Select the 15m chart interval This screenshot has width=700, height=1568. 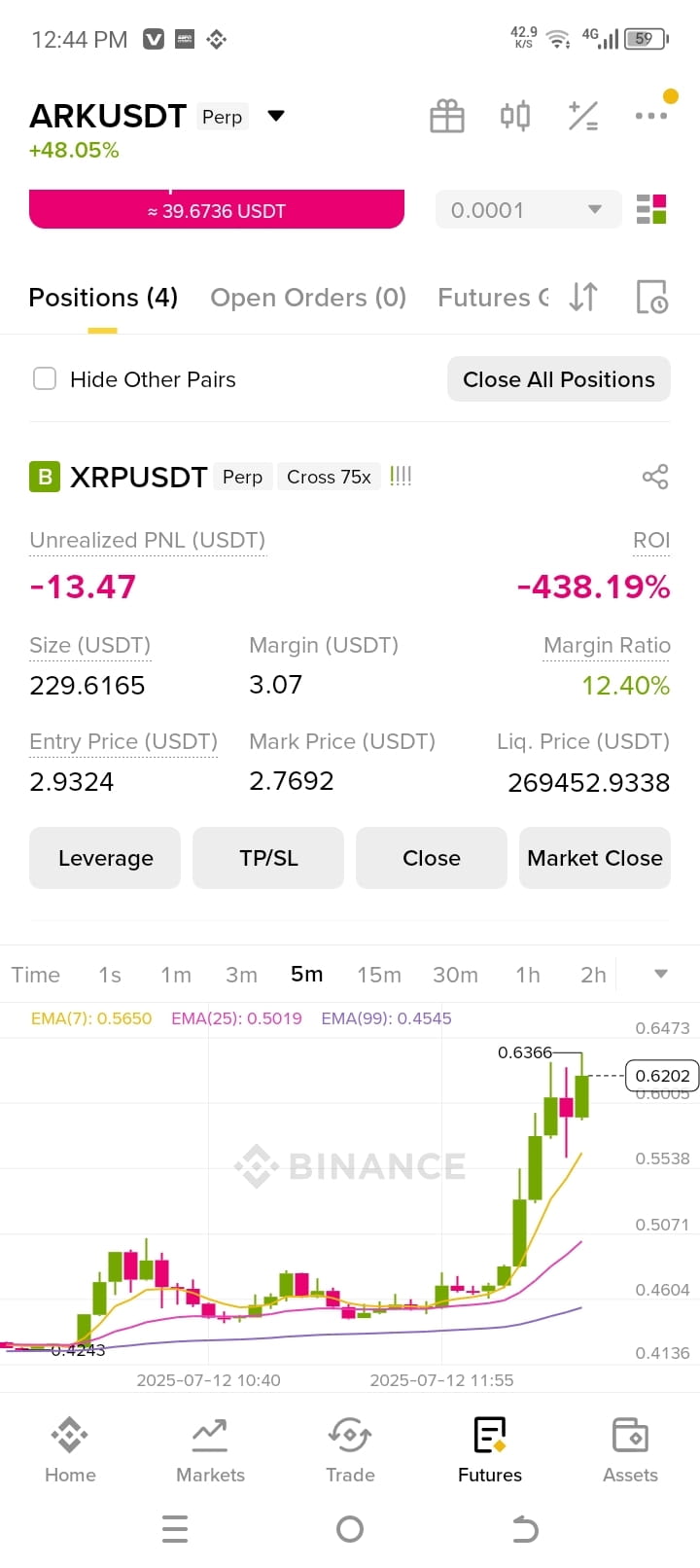point(379,975)
